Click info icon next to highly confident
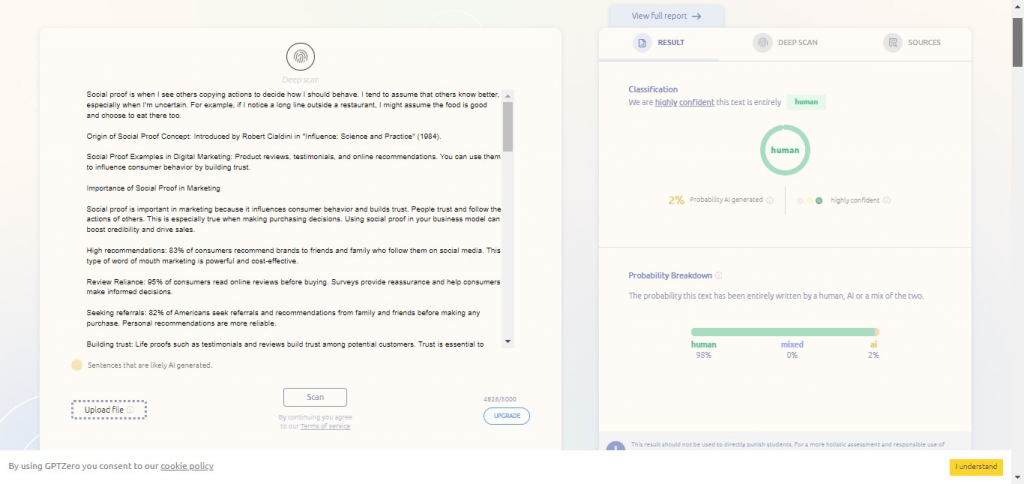 click(887, 200)
